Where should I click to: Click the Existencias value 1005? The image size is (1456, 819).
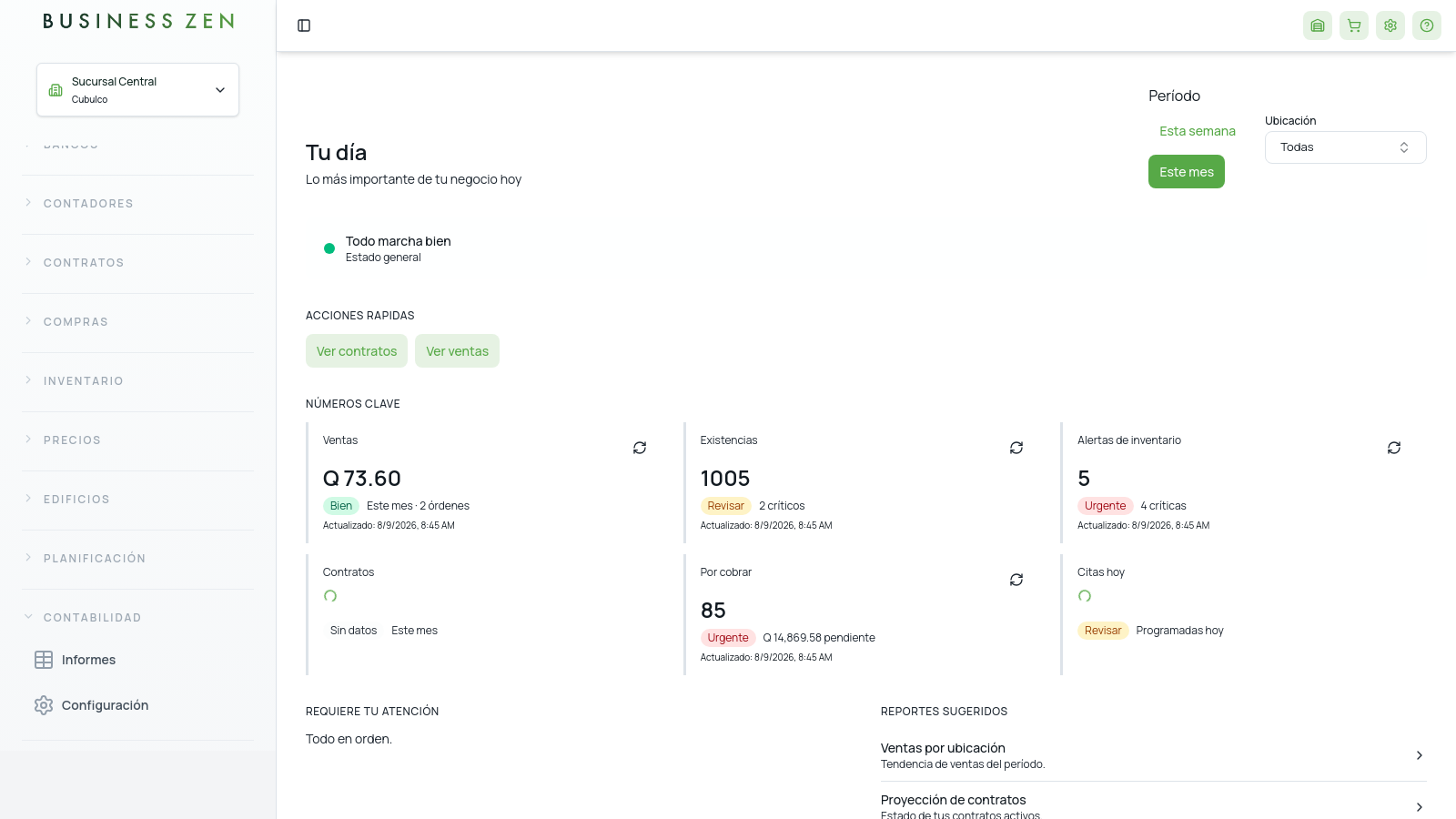pos(725,479)
